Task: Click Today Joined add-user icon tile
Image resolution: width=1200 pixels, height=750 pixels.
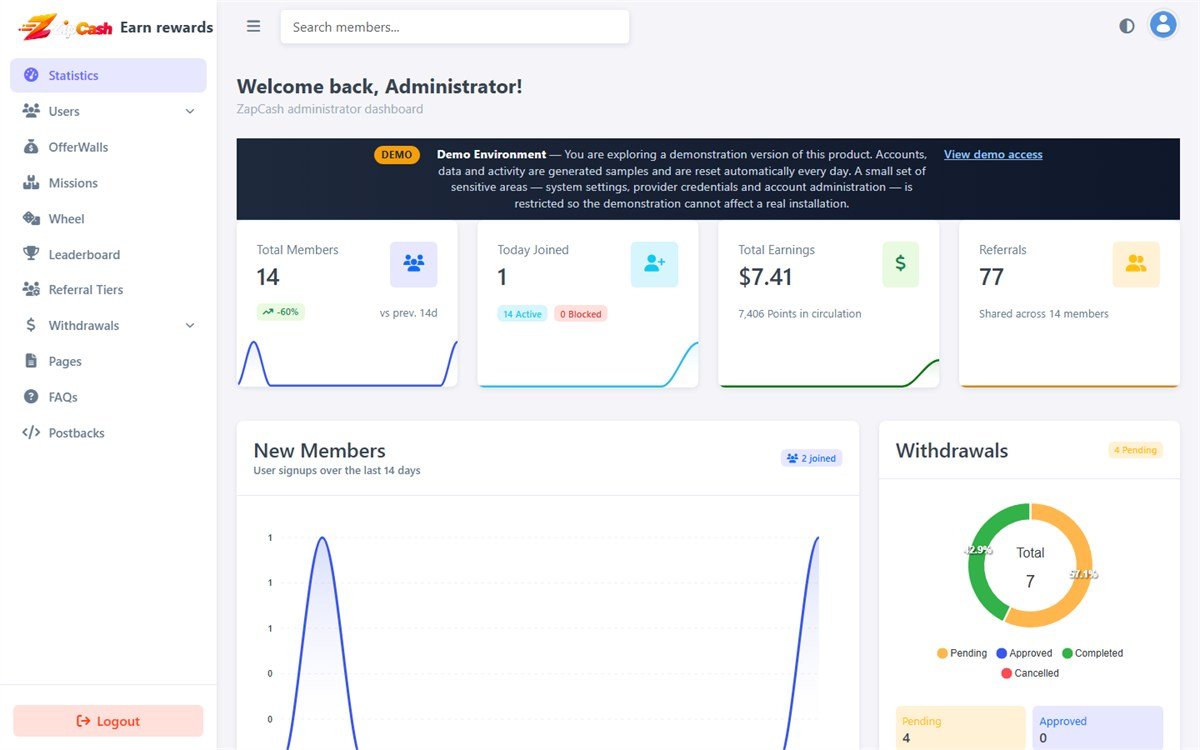Action: pyautogui.click(x=655, y=264)
